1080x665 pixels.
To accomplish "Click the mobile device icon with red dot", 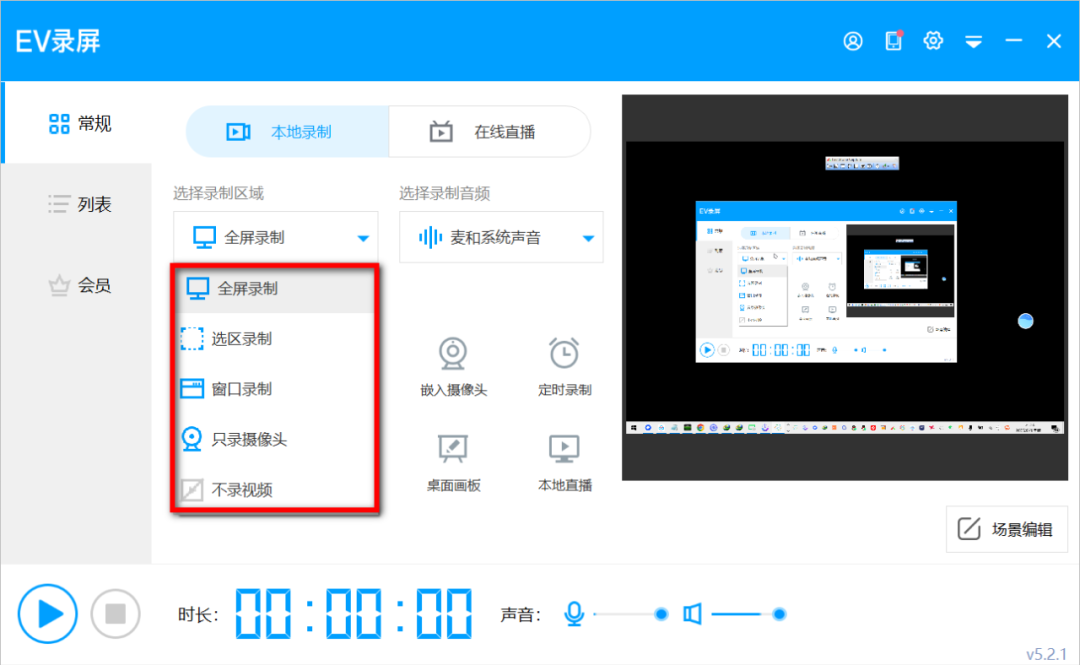I will click(893, 41).
